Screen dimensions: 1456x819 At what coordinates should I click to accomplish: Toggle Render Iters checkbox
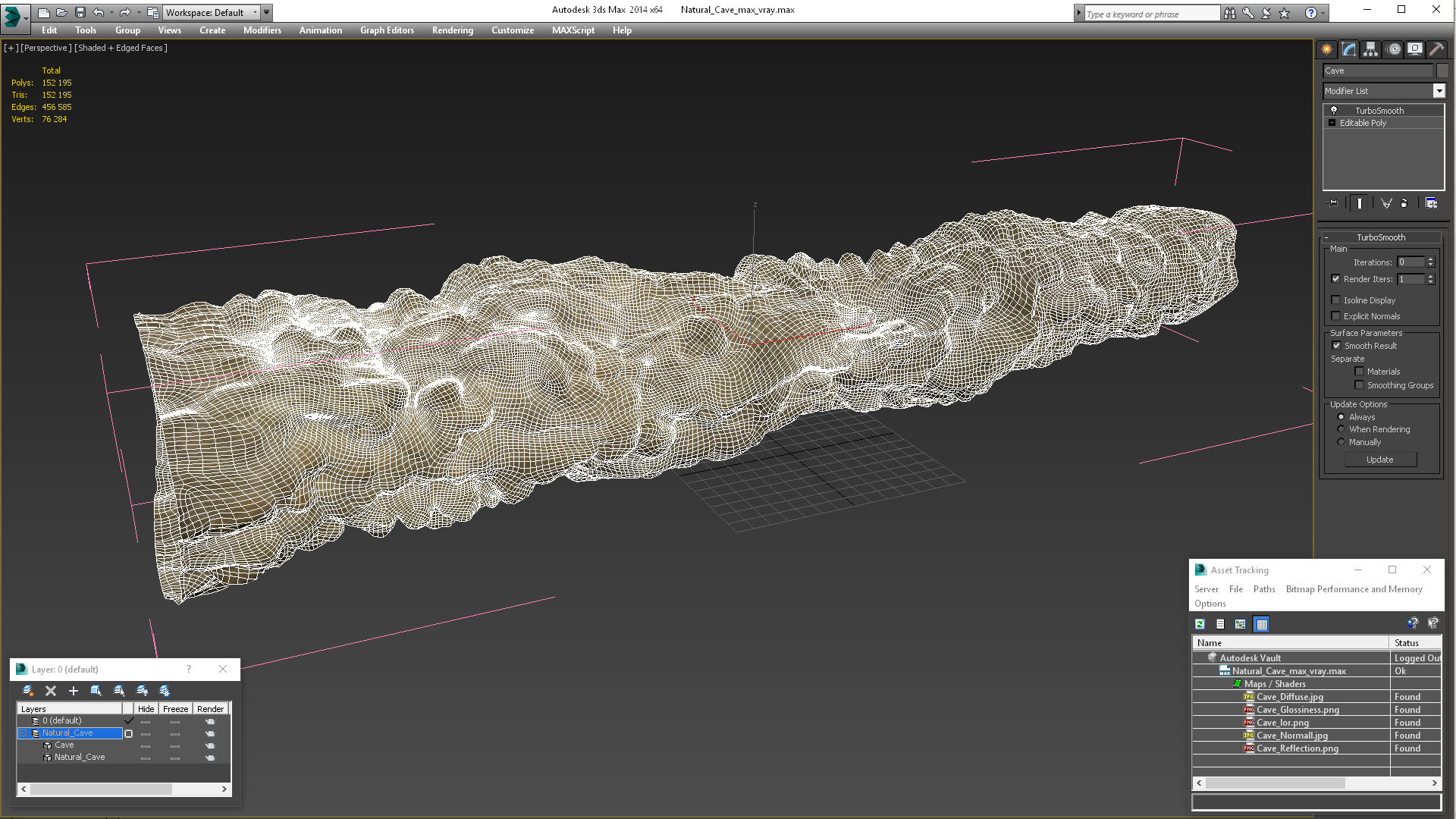click(x=1336, y=279)
